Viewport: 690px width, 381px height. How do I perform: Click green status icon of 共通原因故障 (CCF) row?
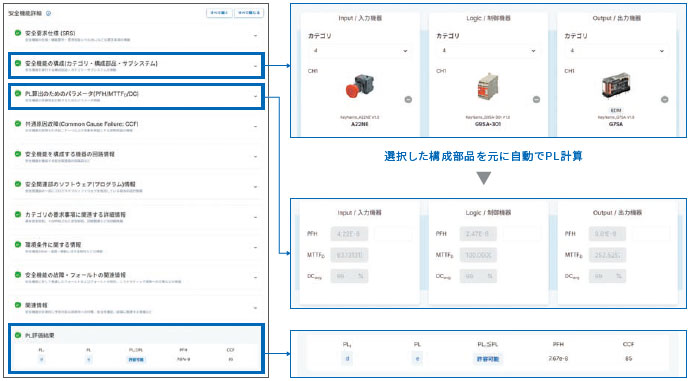click(x=18, y=124)
